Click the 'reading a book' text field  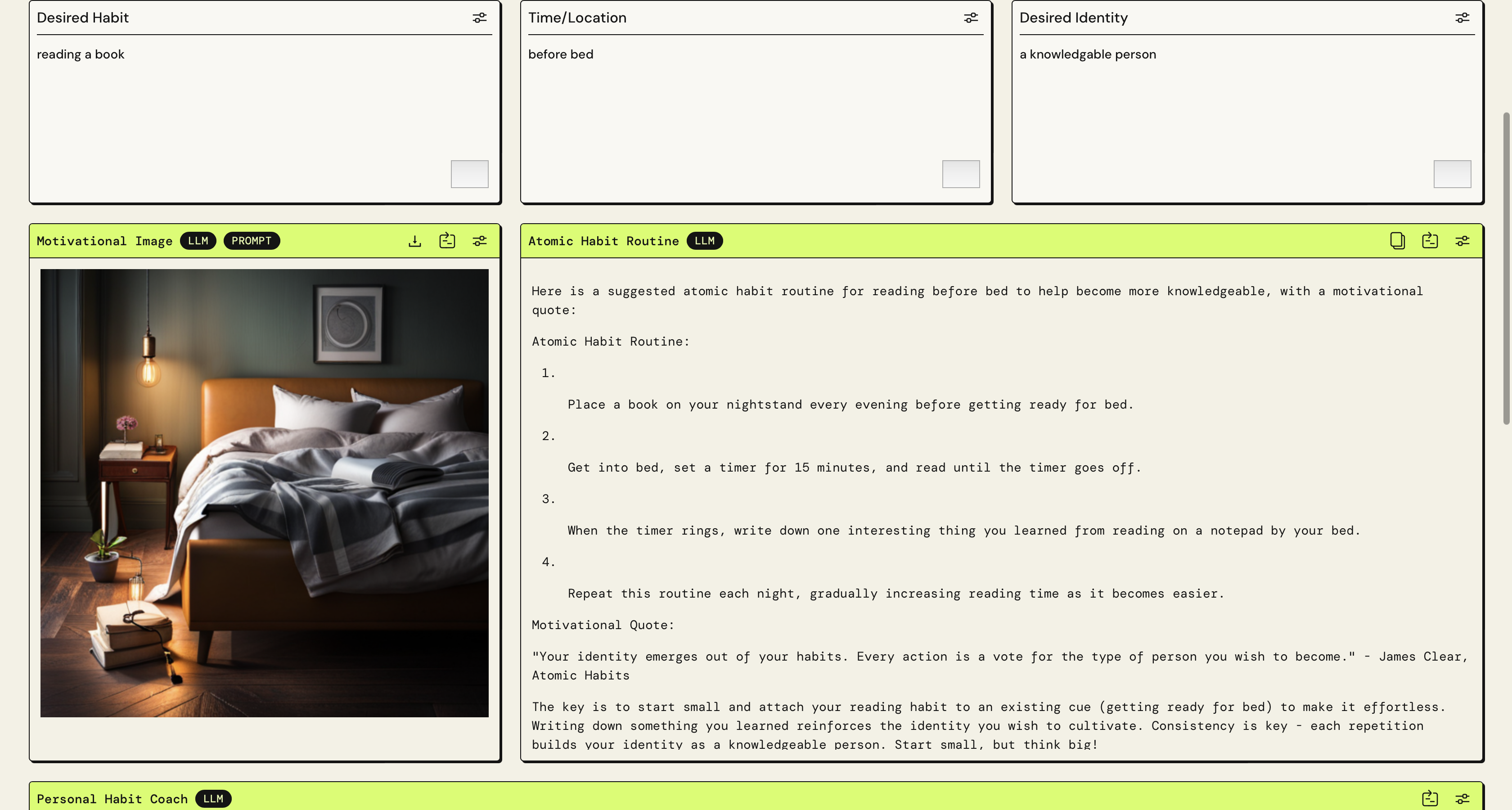[x=81, y=54]
